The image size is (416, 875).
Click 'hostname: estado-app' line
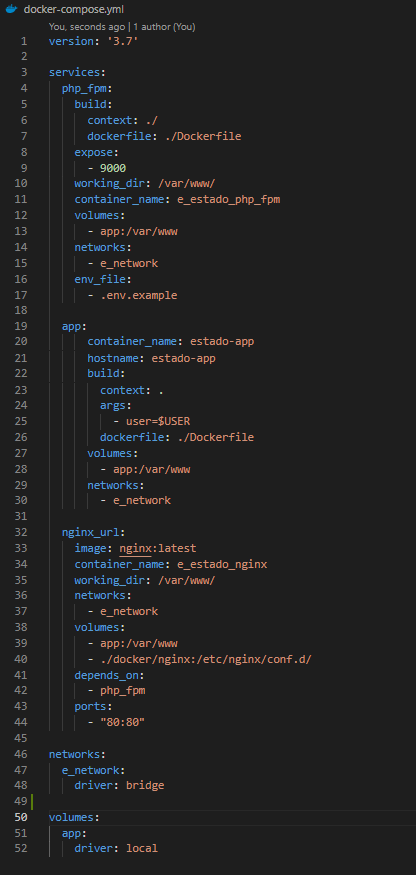click(151, 358)
